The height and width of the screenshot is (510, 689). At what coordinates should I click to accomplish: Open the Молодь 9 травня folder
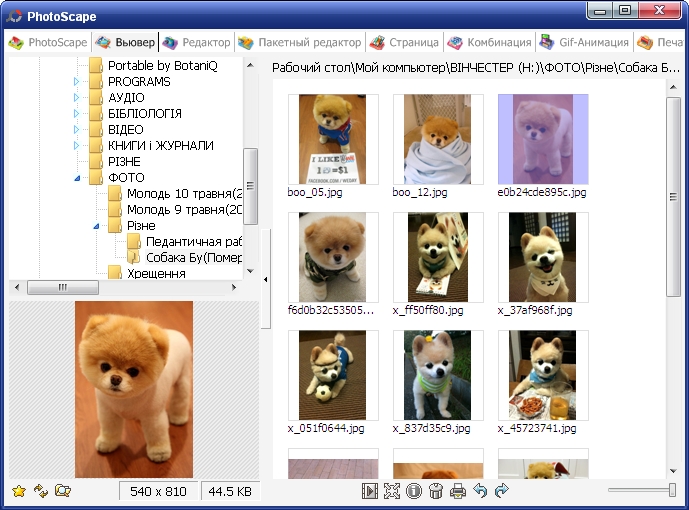[184, 210]
